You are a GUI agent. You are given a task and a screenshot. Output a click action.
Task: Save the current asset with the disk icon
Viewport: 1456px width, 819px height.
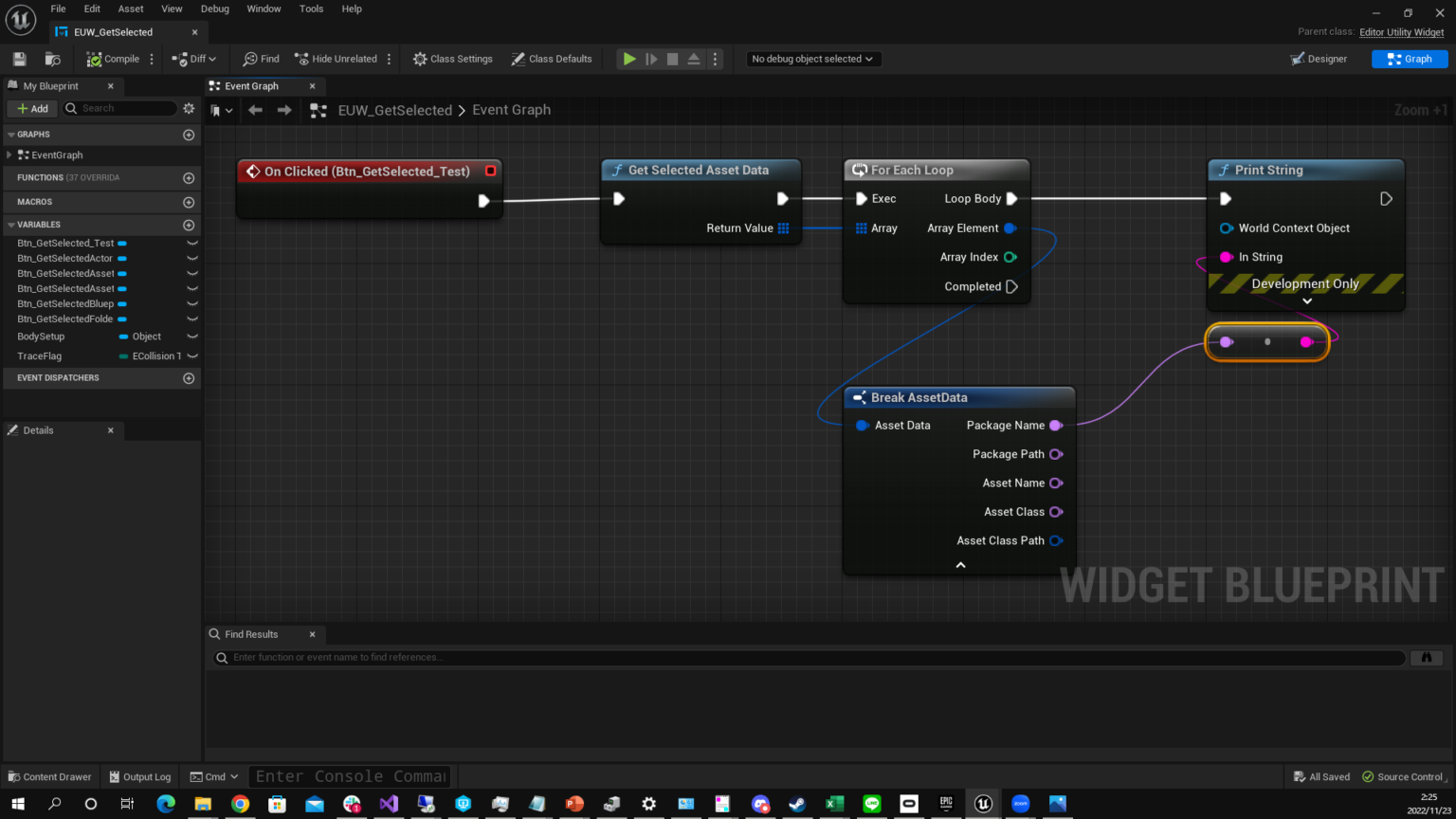(x=18, y=58)
